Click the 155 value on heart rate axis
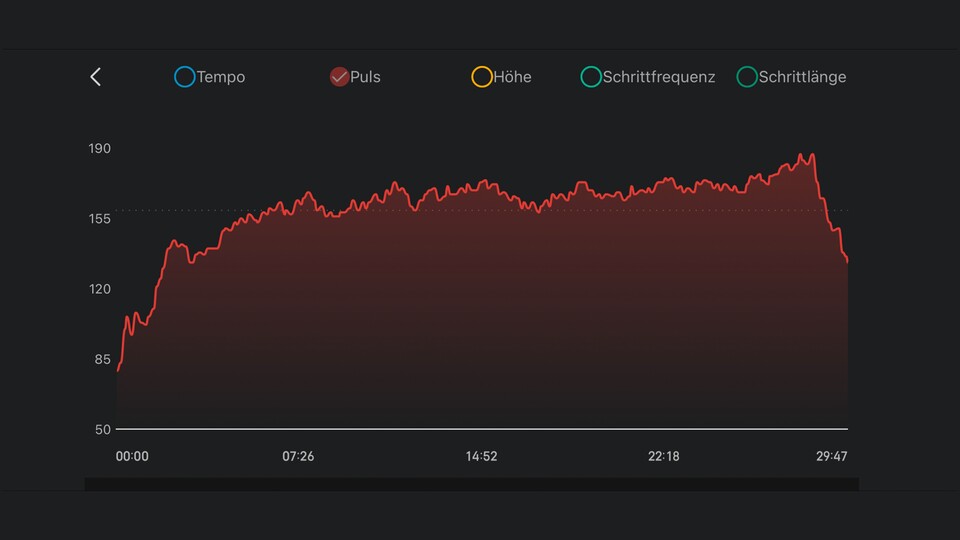 point(100,219)
